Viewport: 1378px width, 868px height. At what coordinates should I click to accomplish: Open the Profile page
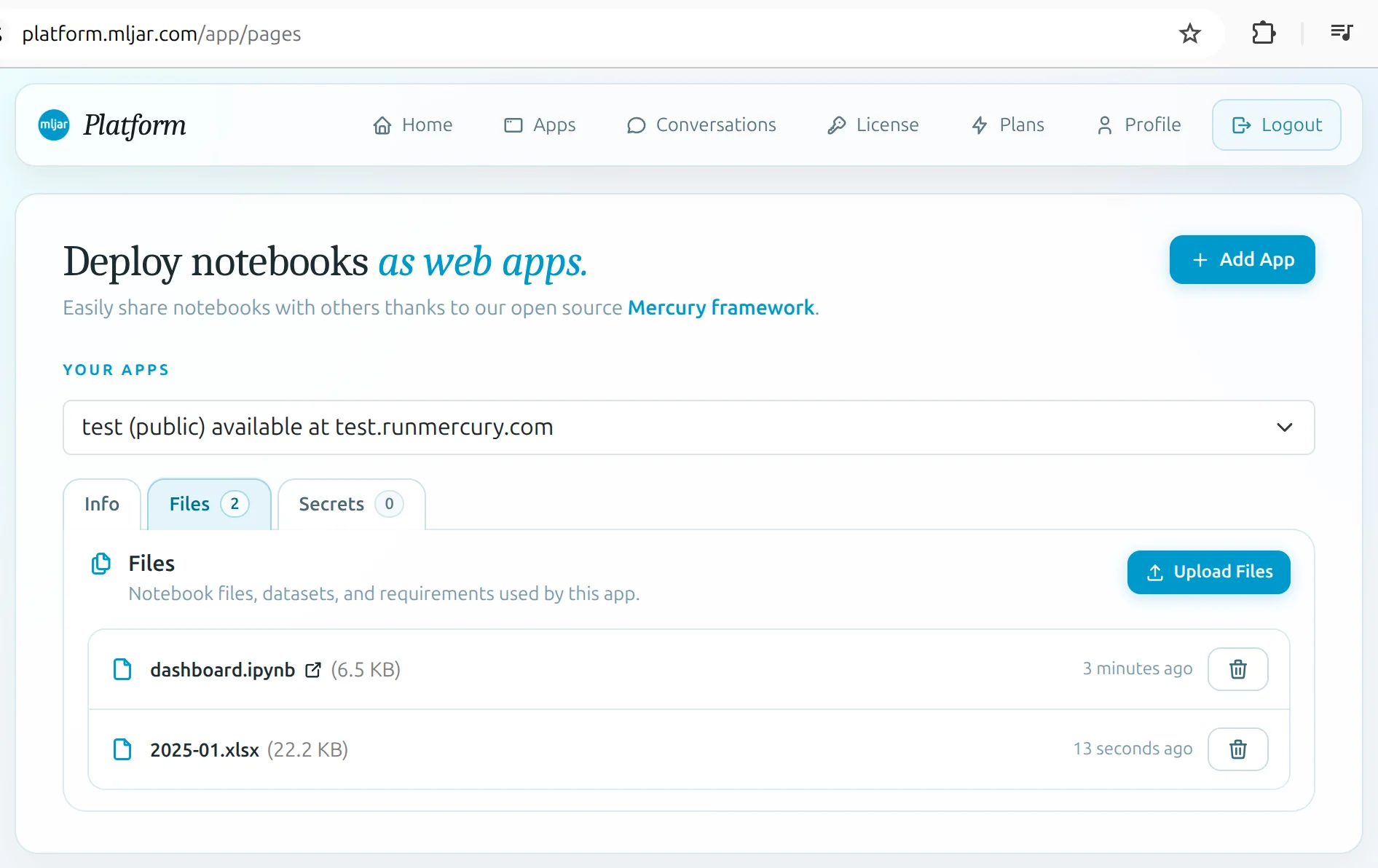[x=1138, y=125]
